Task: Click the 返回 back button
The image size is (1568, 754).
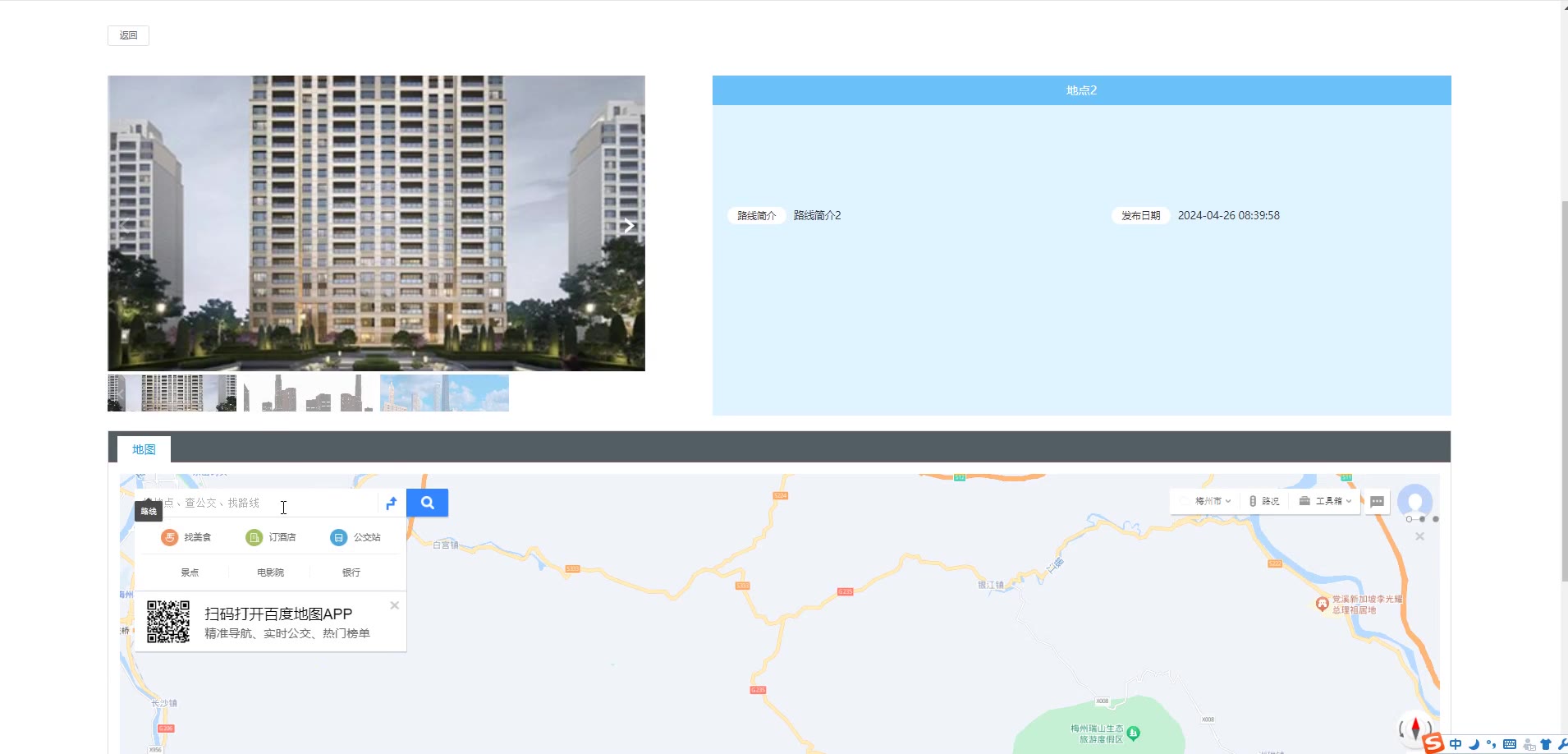Action: (x=128, y=35)
